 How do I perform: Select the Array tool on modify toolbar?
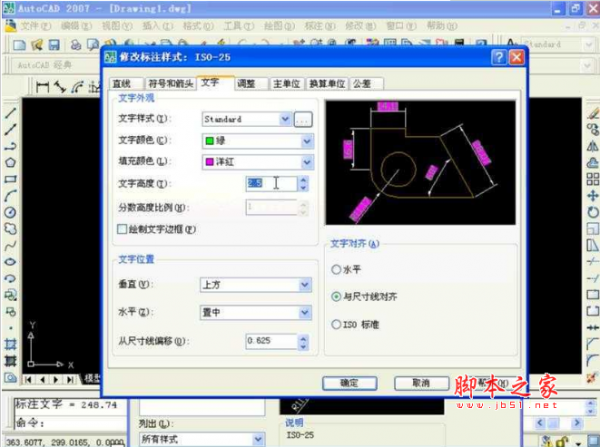coord(592,179)
